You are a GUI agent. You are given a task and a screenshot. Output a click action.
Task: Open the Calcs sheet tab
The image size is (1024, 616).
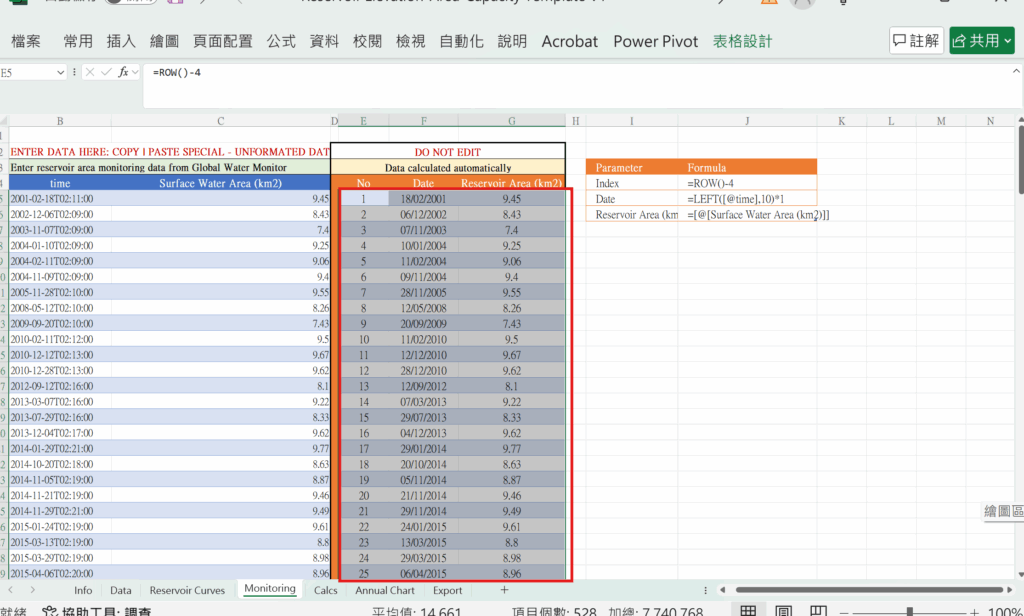coord(325,590)
